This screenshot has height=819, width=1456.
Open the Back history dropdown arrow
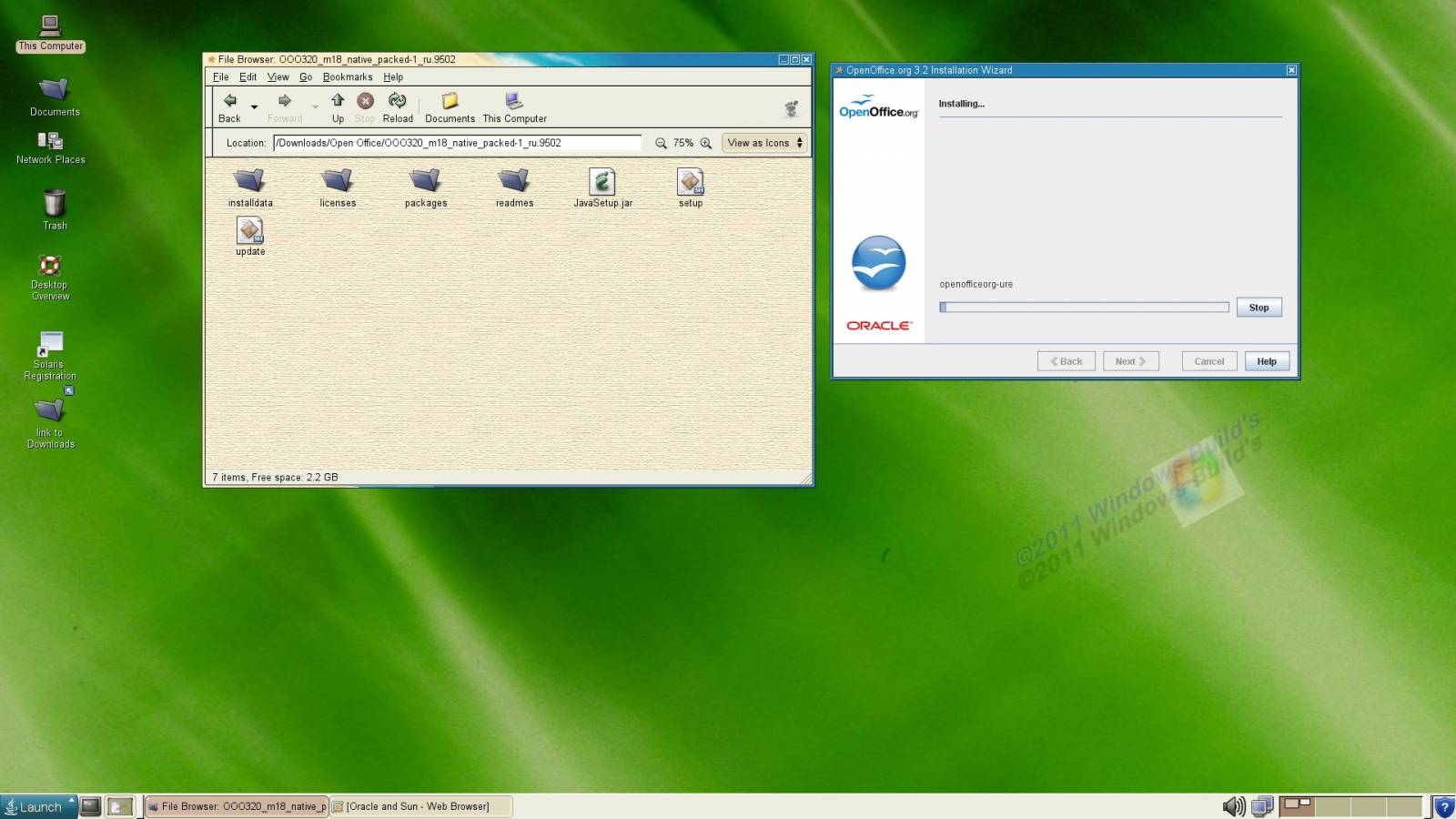tap(254, 107)
